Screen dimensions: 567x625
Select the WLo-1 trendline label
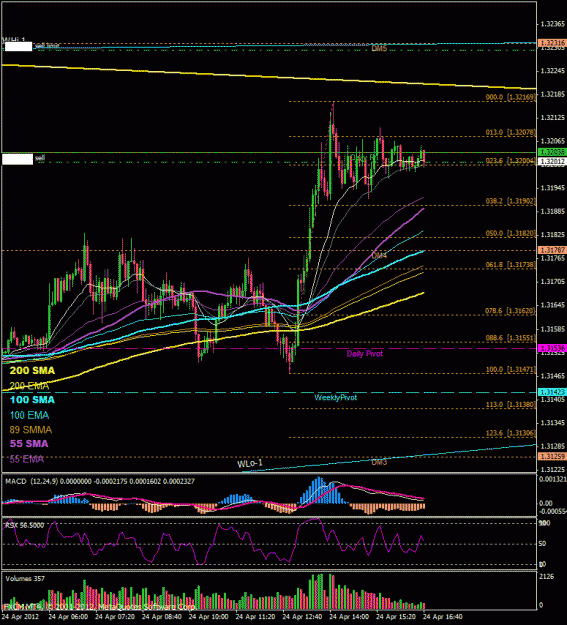point(250,464)
